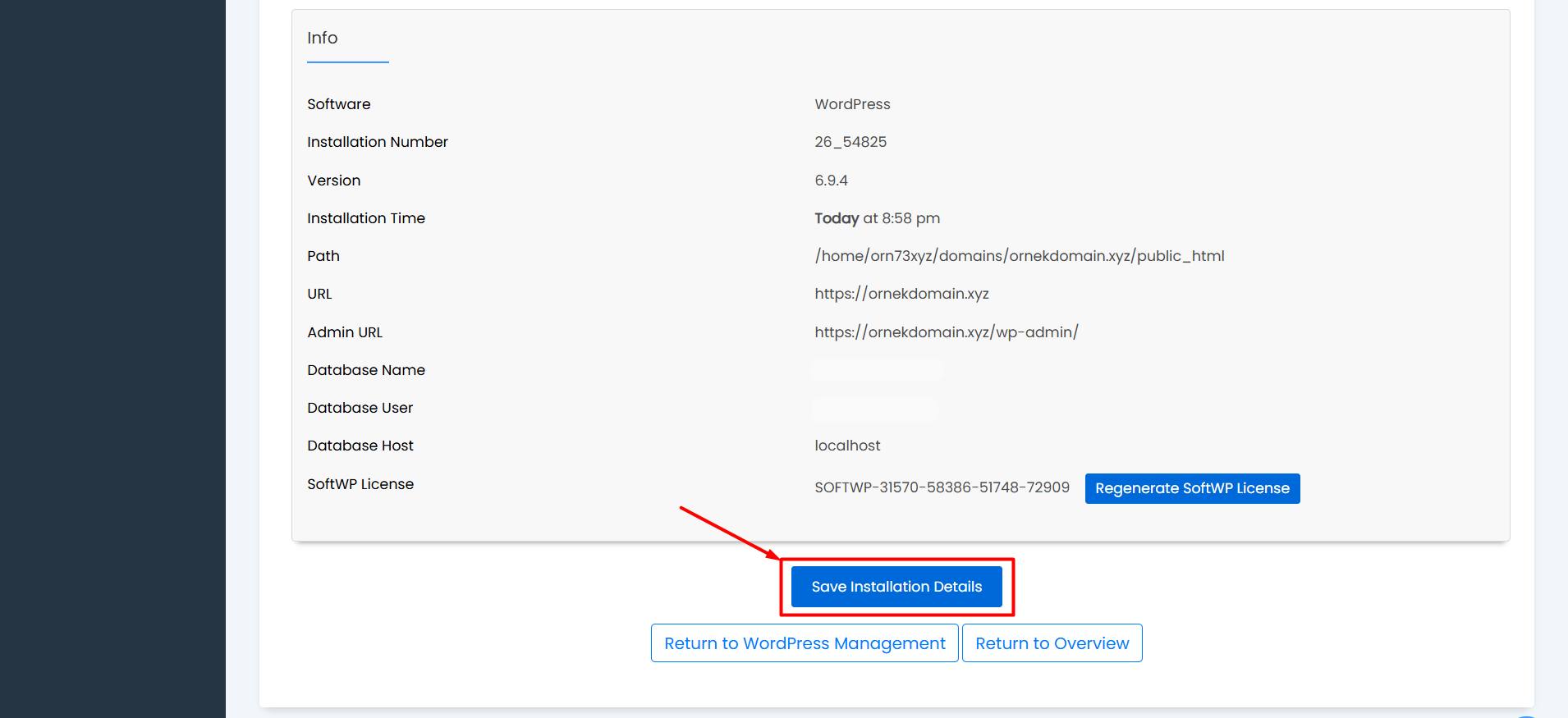Click the wp-admin Admin URL value
Screen dimensions: 1568x718
pos(946,332)
